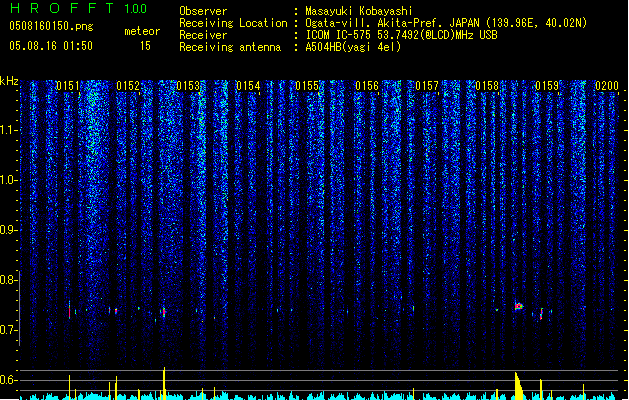
Task: Click the file name 0508160150.png
Action: (51, 26)
